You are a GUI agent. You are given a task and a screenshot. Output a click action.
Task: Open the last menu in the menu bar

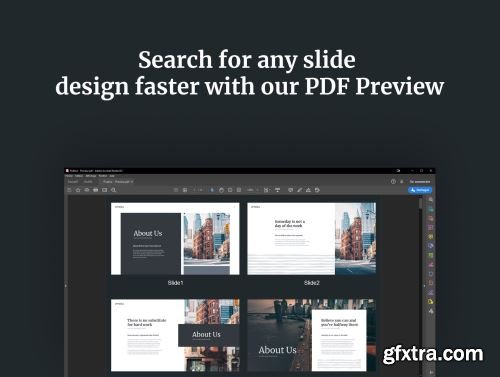pos(112,176)
